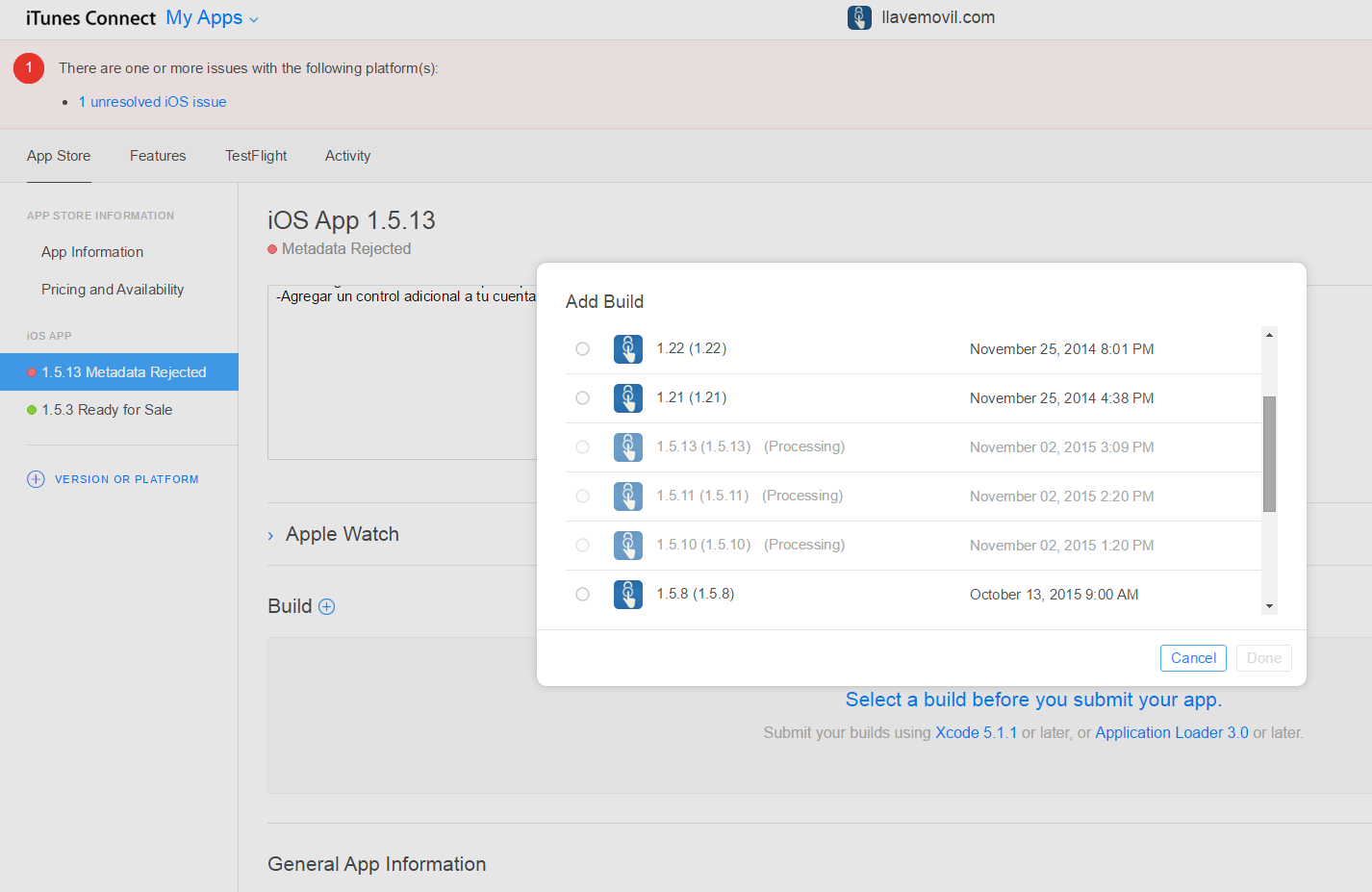Select the 1.21 build radio button
Viewport: 1372px width, 892px height.
click(x=583, y=398)
